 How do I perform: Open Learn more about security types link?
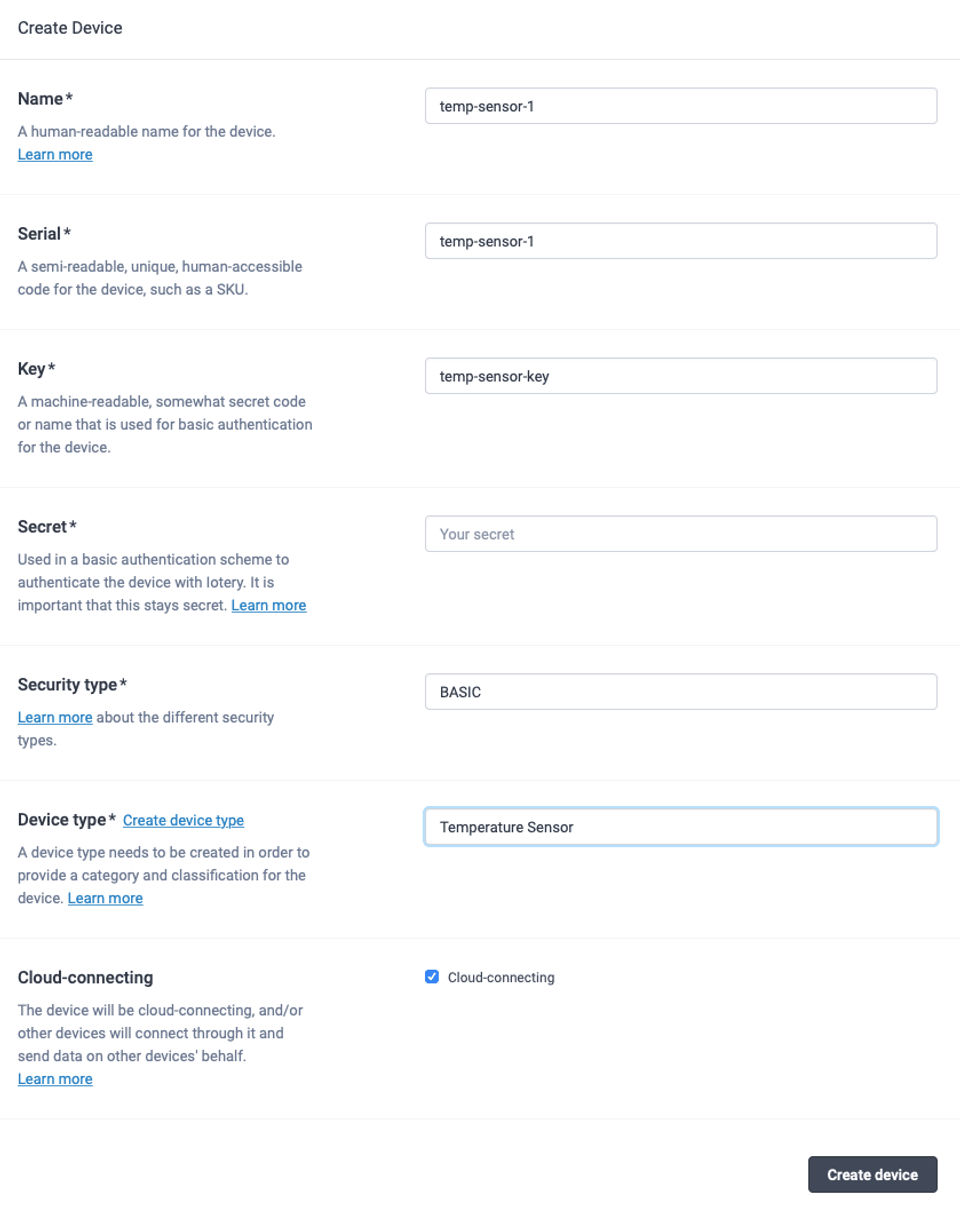click(x=55, y=718)
